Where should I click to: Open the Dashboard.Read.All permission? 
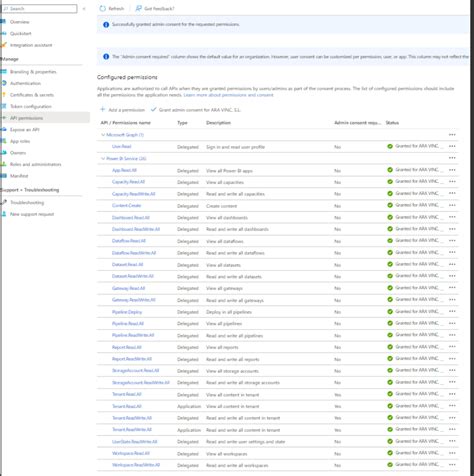[131, 218]
